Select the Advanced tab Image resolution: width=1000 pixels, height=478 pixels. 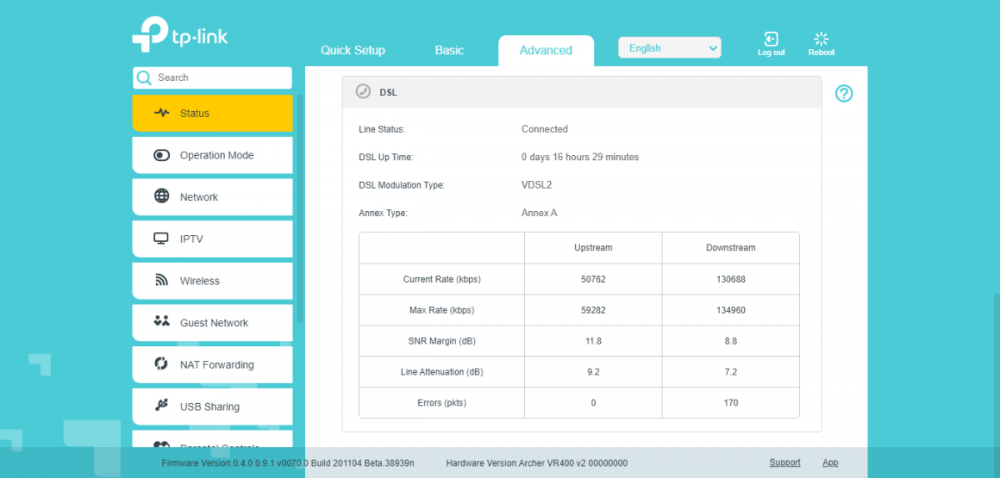coord(545,51)
